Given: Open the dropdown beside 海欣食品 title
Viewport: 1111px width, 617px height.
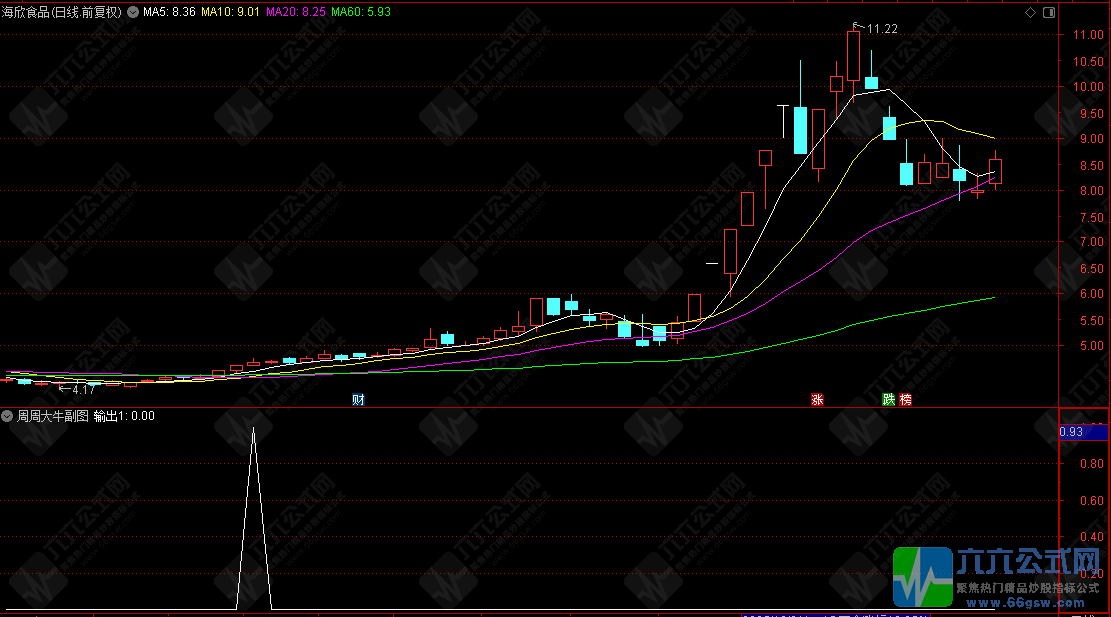Looking at the screenshot, I should point(133,12).
